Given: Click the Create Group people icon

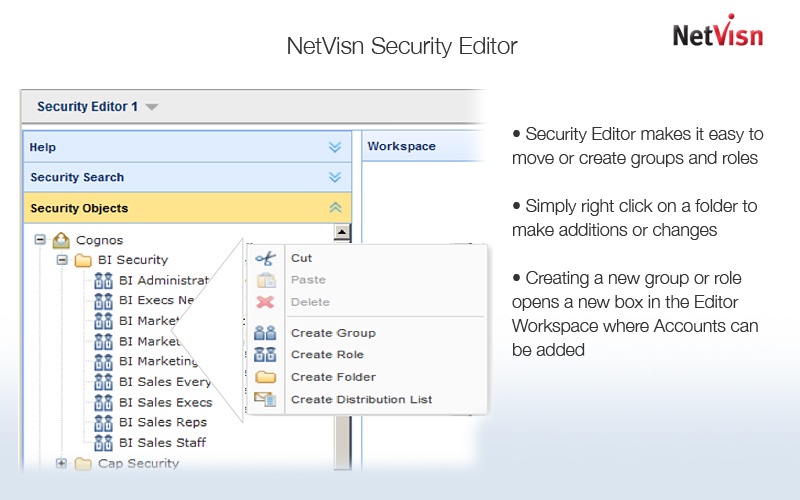Looking at the screenshot, I should click(x=265, y=333).
